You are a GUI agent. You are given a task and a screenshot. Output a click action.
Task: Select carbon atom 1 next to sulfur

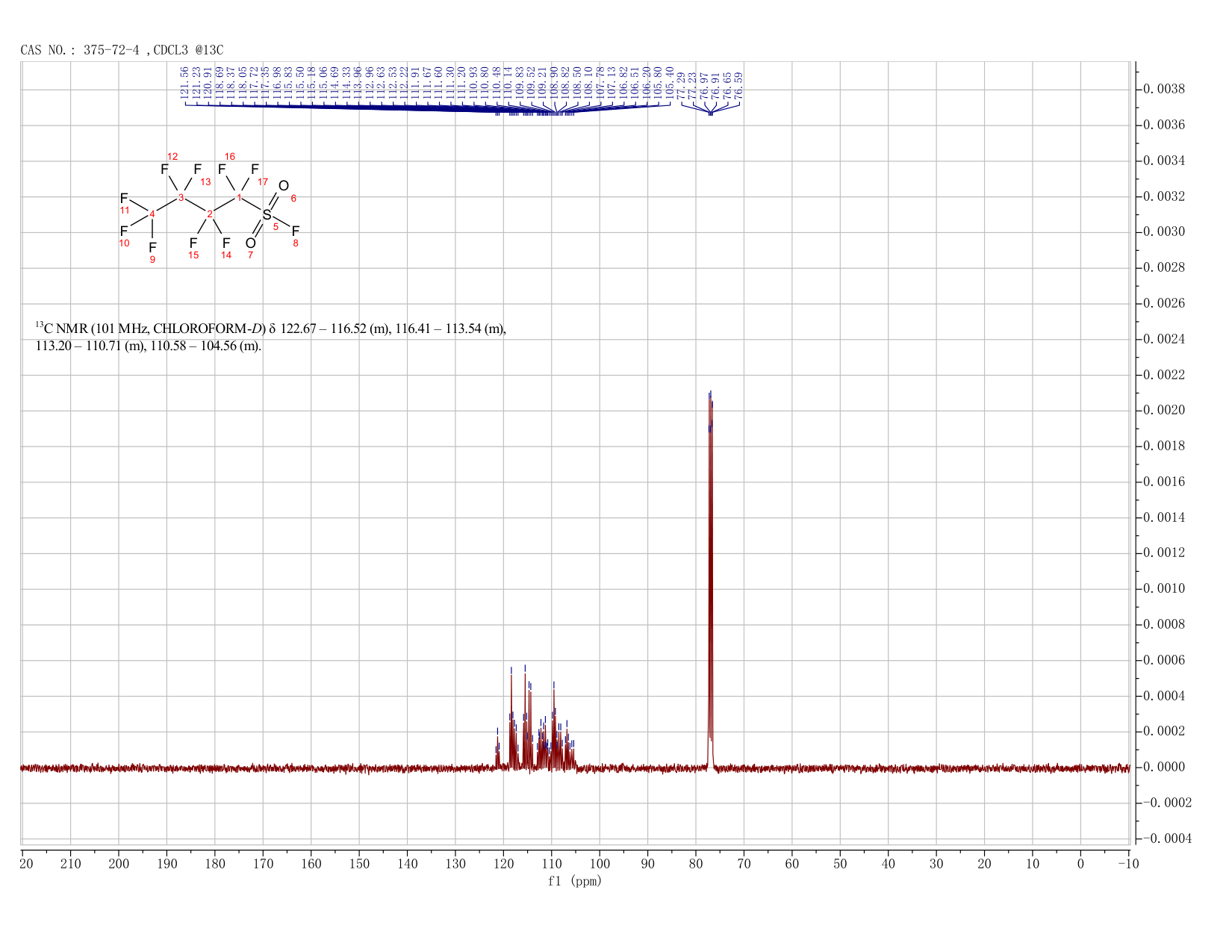tap(239, 198)
